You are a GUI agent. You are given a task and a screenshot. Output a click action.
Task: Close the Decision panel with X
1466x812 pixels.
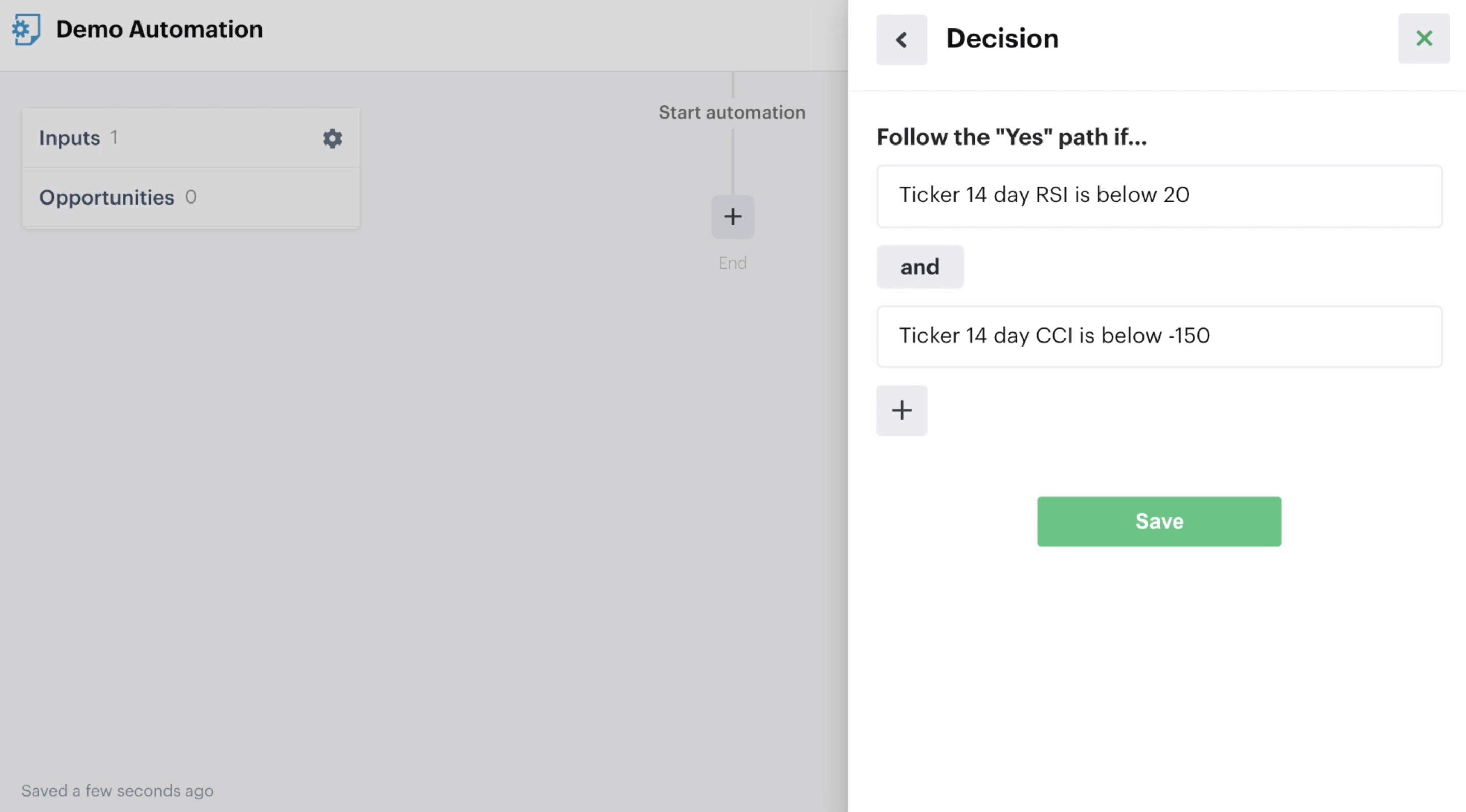pyautogui.click(x=1424, y=39)
